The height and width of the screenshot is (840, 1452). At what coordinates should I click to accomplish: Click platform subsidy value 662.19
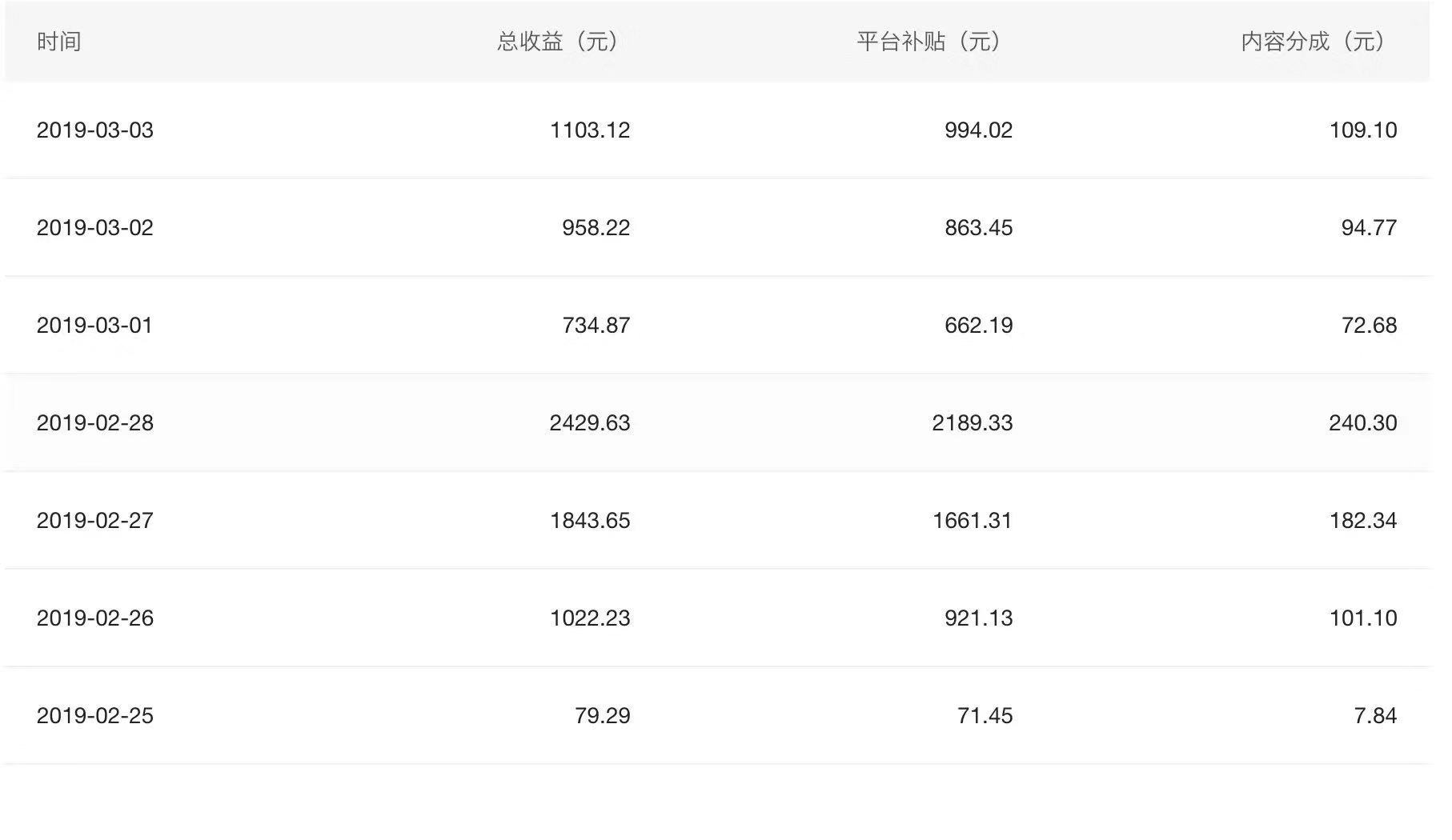(x=979, y=326)
